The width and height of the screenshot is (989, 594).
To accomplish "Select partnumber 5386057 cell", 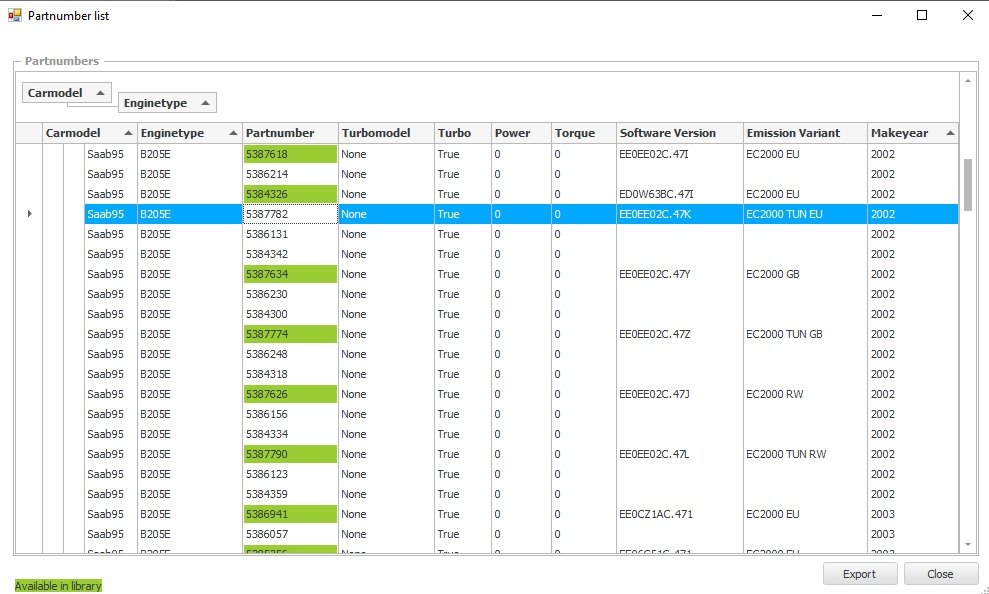I will [x=290, y=534].
